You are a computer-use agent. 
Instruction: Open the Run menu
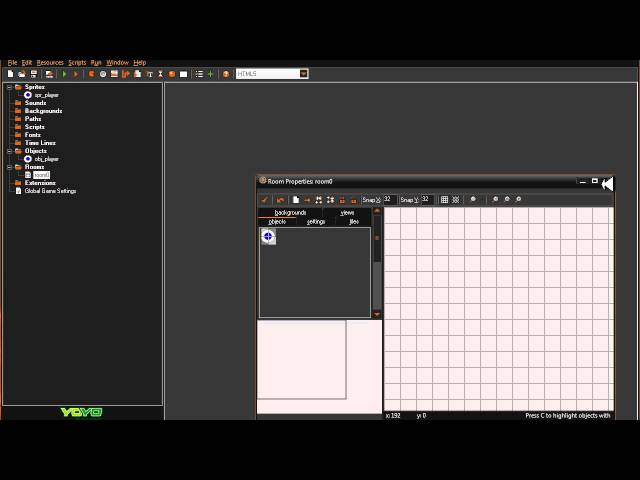coord(96,62)
